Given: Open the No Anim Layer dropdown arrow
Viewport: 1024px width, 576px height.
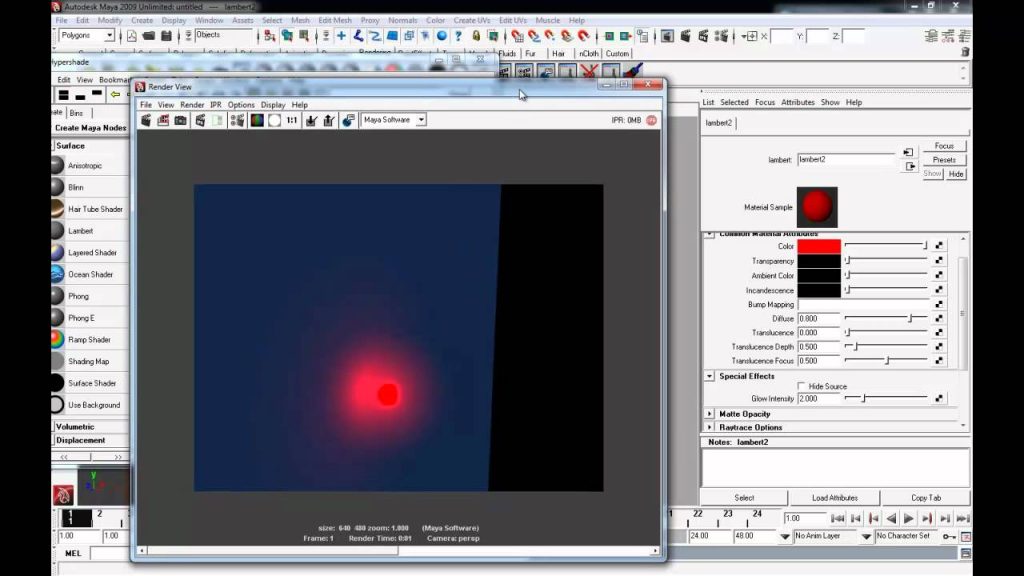Looking at the screenshot, I should click(x=785, y=536).
